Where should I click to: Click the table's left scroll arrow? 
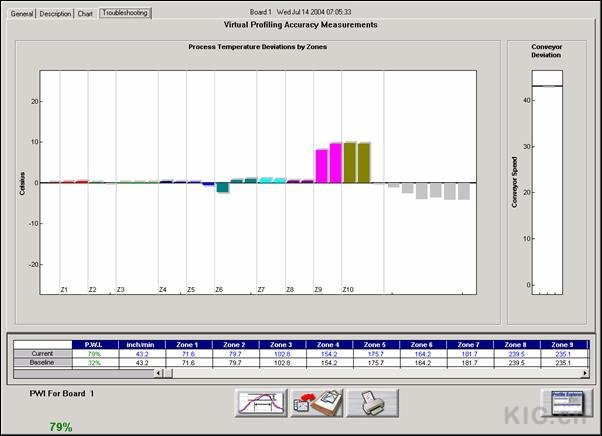click(159, 373)
